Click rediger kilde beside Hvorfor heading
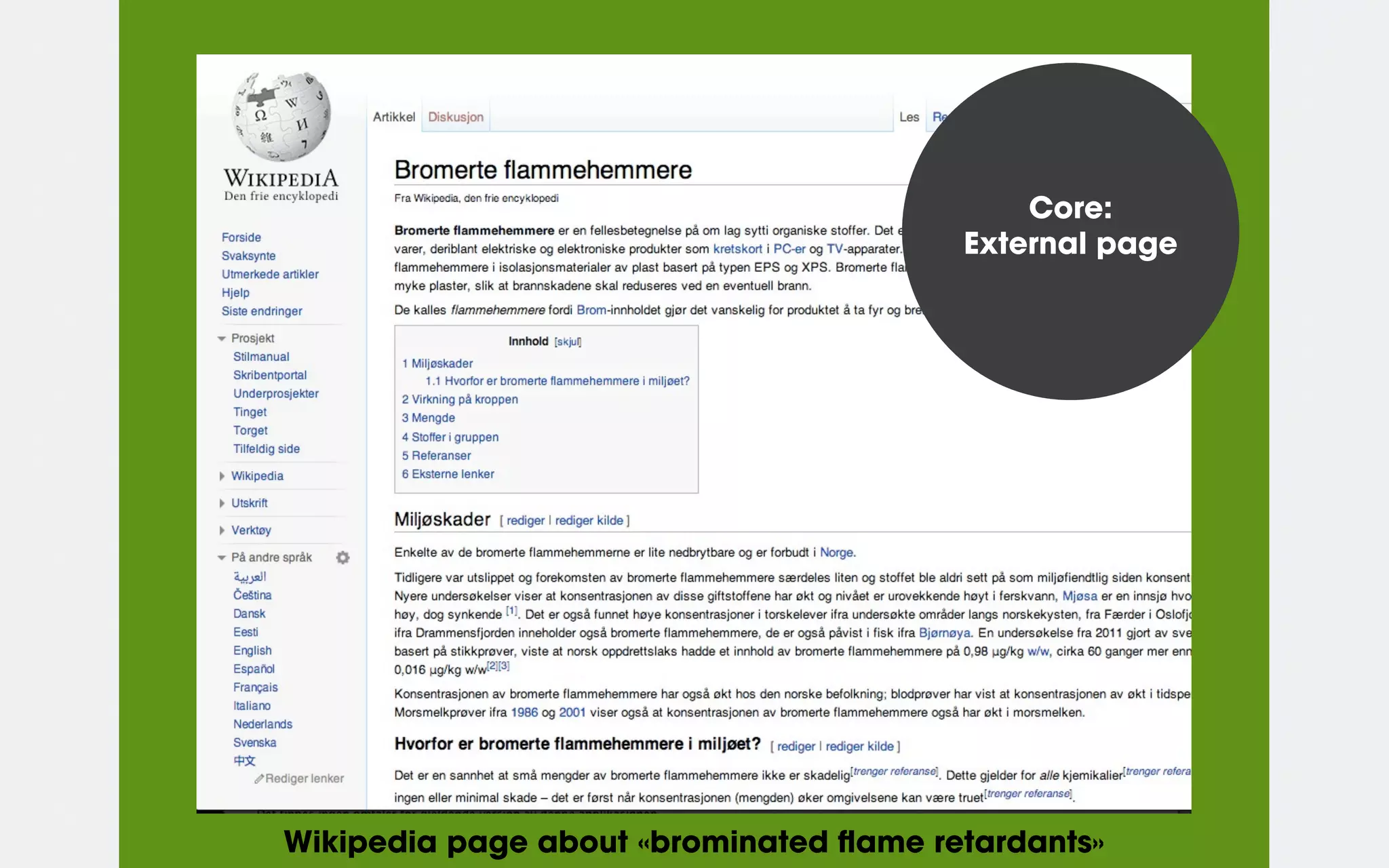The width and height of the screenshot is (1389, 868). click(859, 747)
